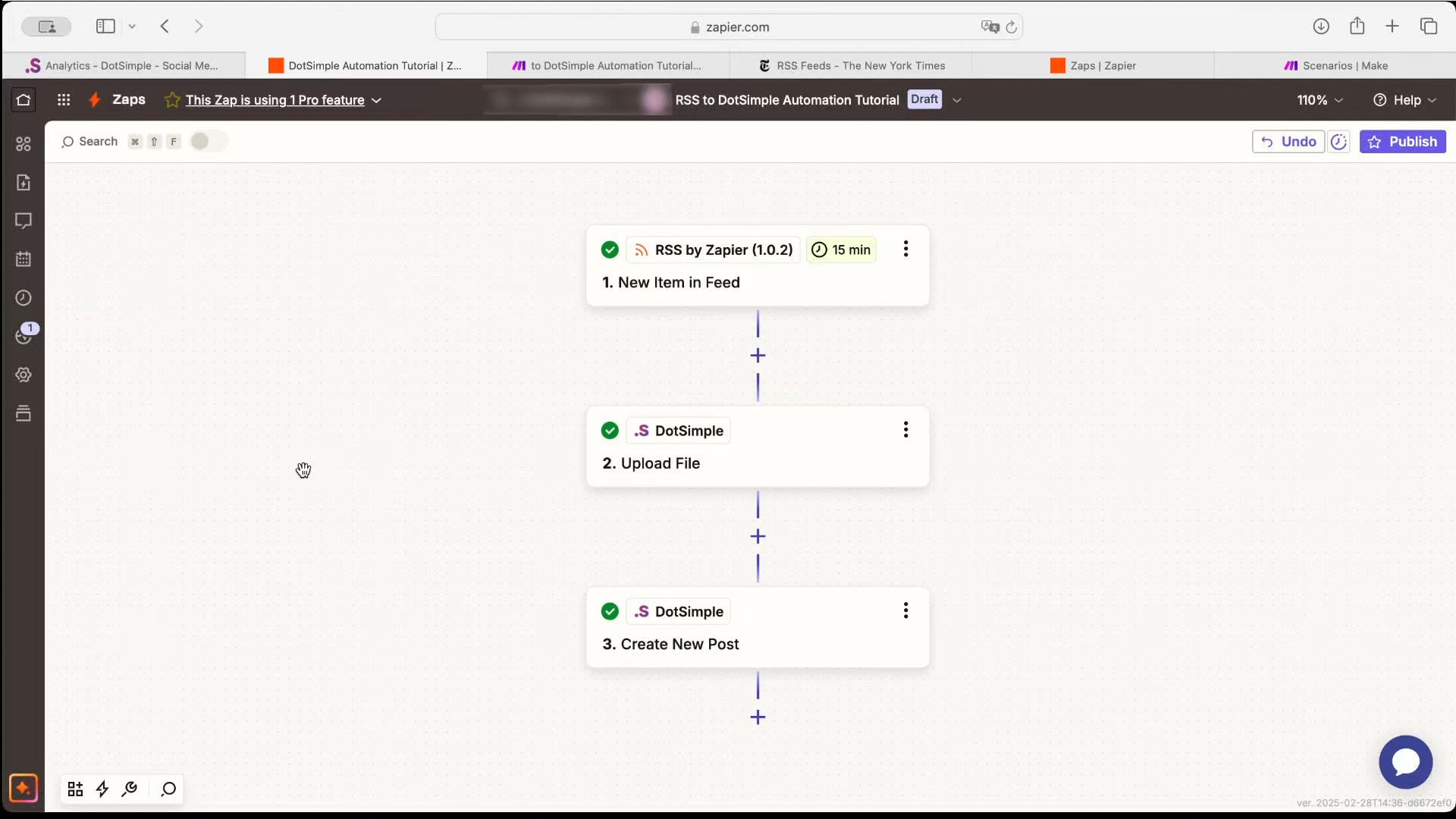The image size is (1456, 819).
Task: Click the orange AI assistant icon
Action: [24, 788]
